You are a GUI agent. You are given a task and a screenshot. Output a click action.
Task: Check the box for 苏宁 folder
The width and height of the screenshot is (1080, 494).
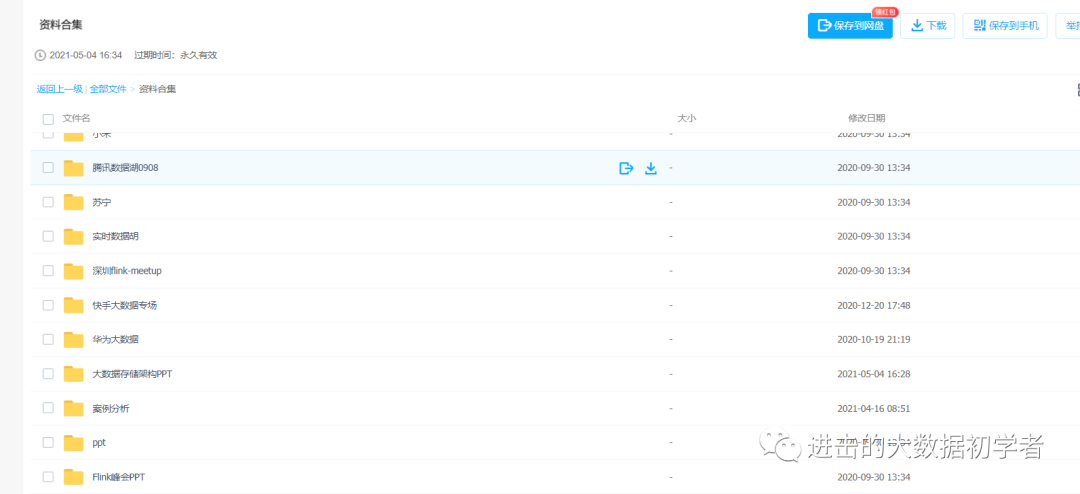point(48,202)
